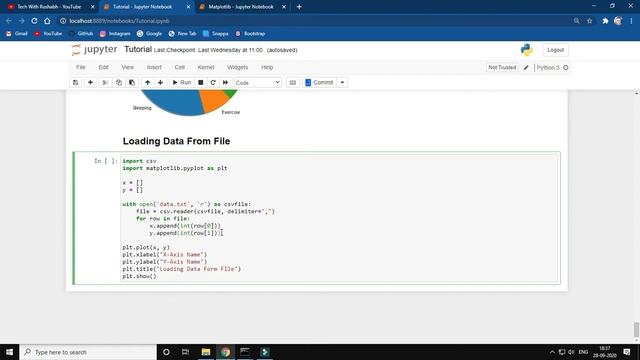Cut selected cells with scissors icon
Image resolution: width=640 pixels, height=360 pixels.
pyautogui.click(x=105, y=82)
